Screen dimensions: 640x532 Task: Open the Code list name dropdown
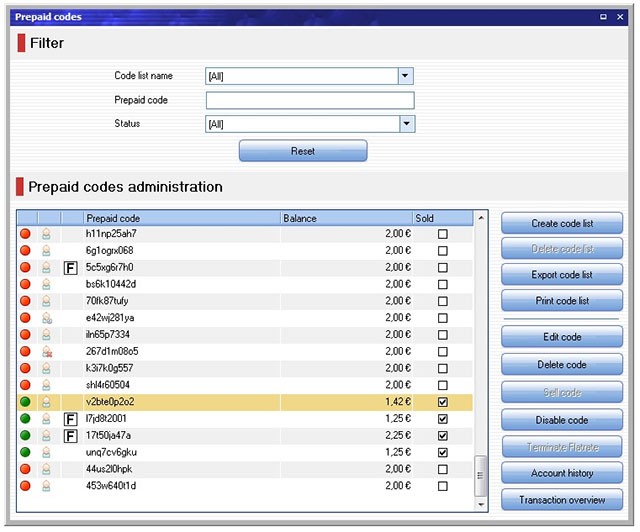click(x=405, y=76)
